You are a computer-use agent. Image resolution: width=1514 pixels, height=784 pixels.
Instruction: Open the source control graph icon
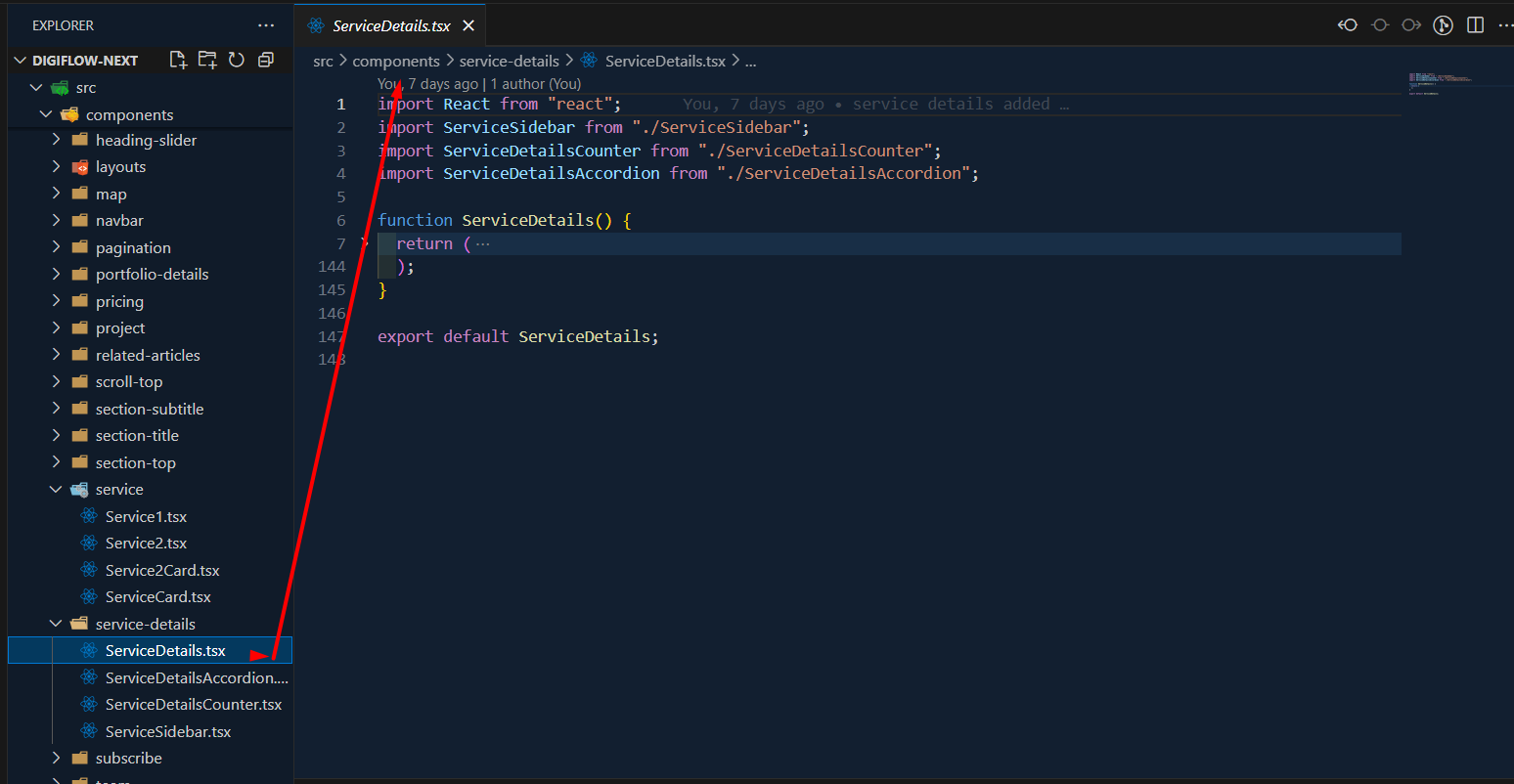click(1443, 25)
